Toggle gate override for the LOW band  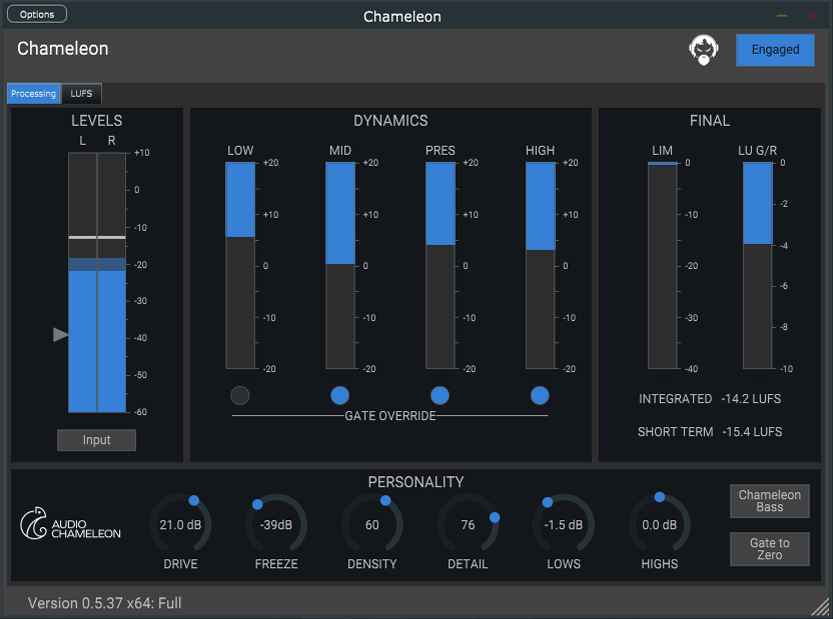point(240,395)
